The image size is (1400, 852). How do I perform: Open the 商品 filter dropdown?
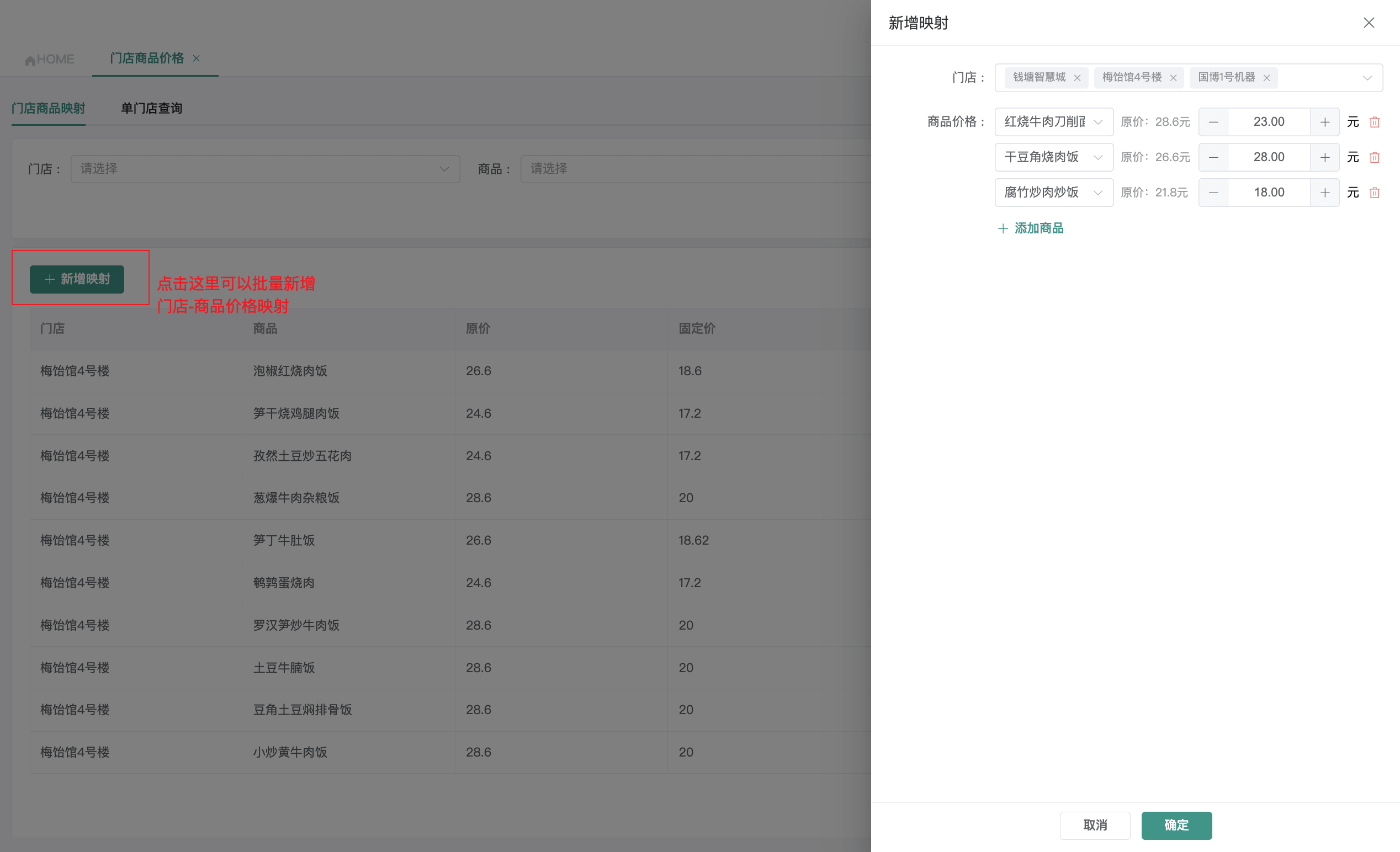click(696, 169)
